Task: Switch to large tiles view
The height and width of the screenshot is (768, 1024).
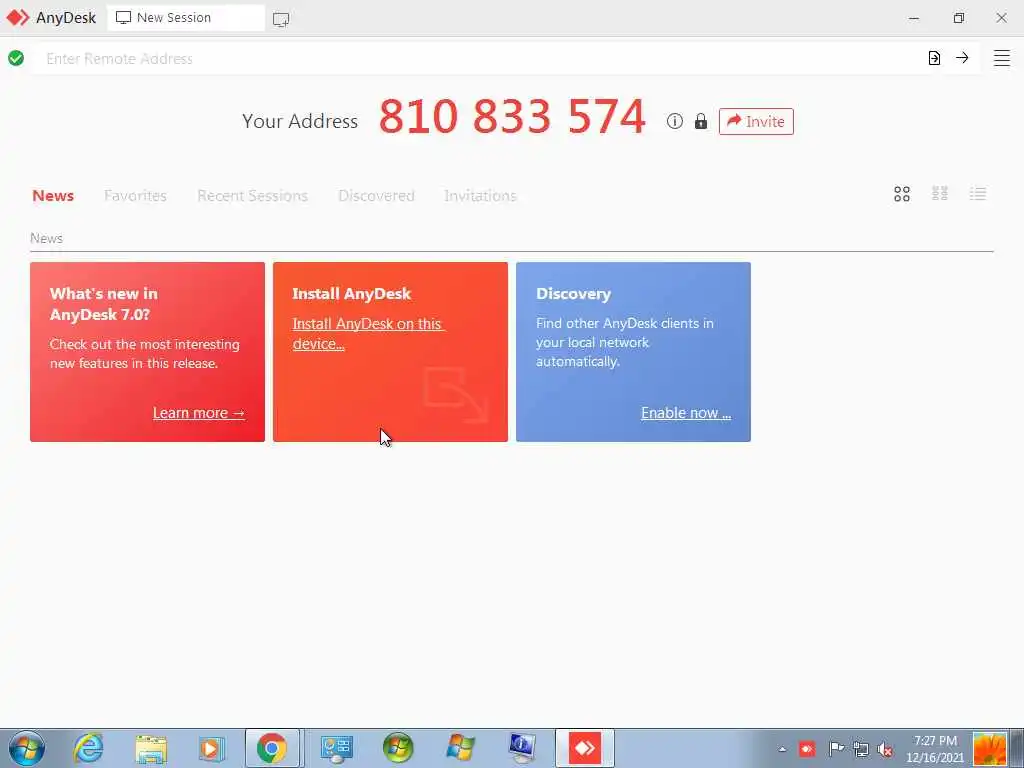Action: 902,194
